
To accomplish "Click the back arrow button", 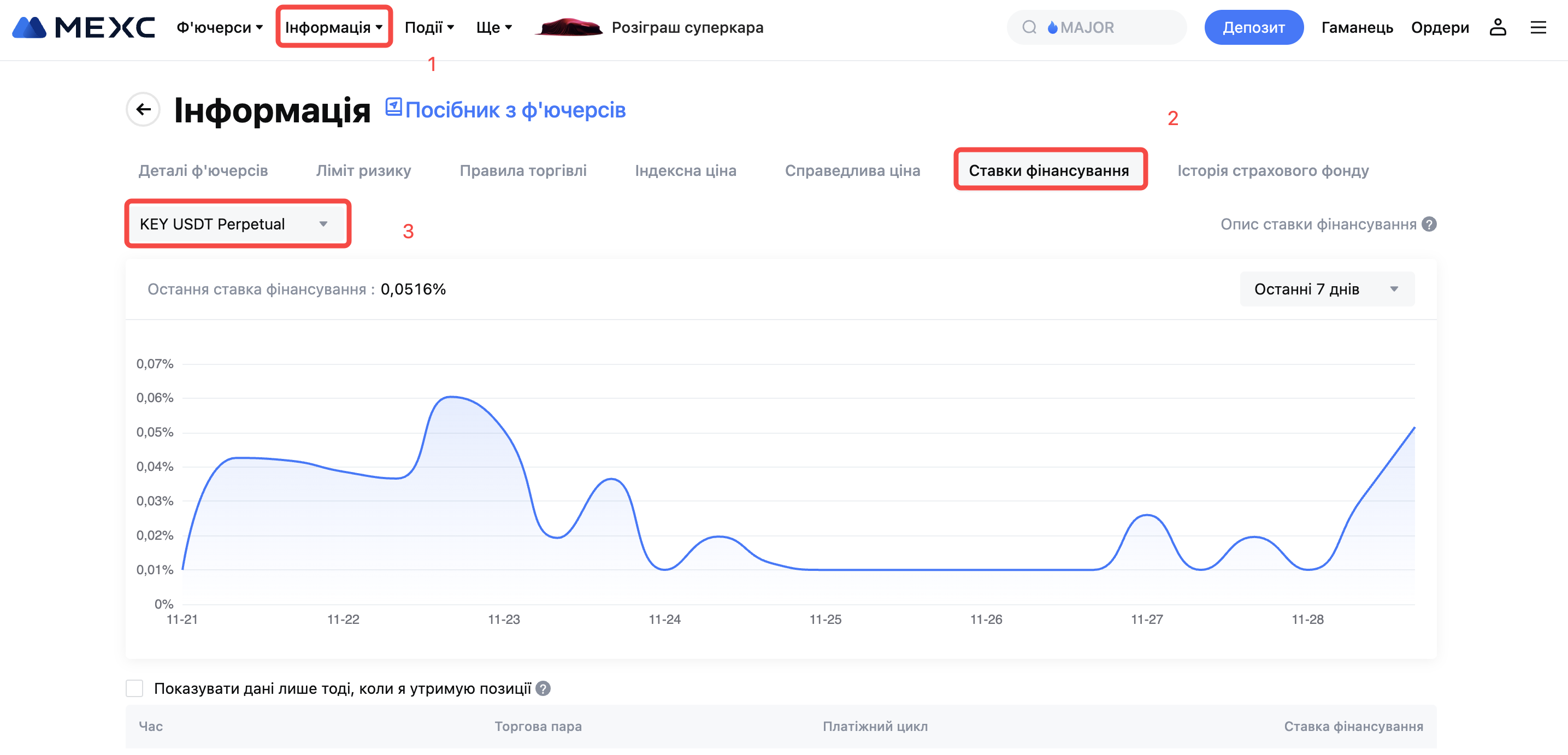I will point(143,110).
